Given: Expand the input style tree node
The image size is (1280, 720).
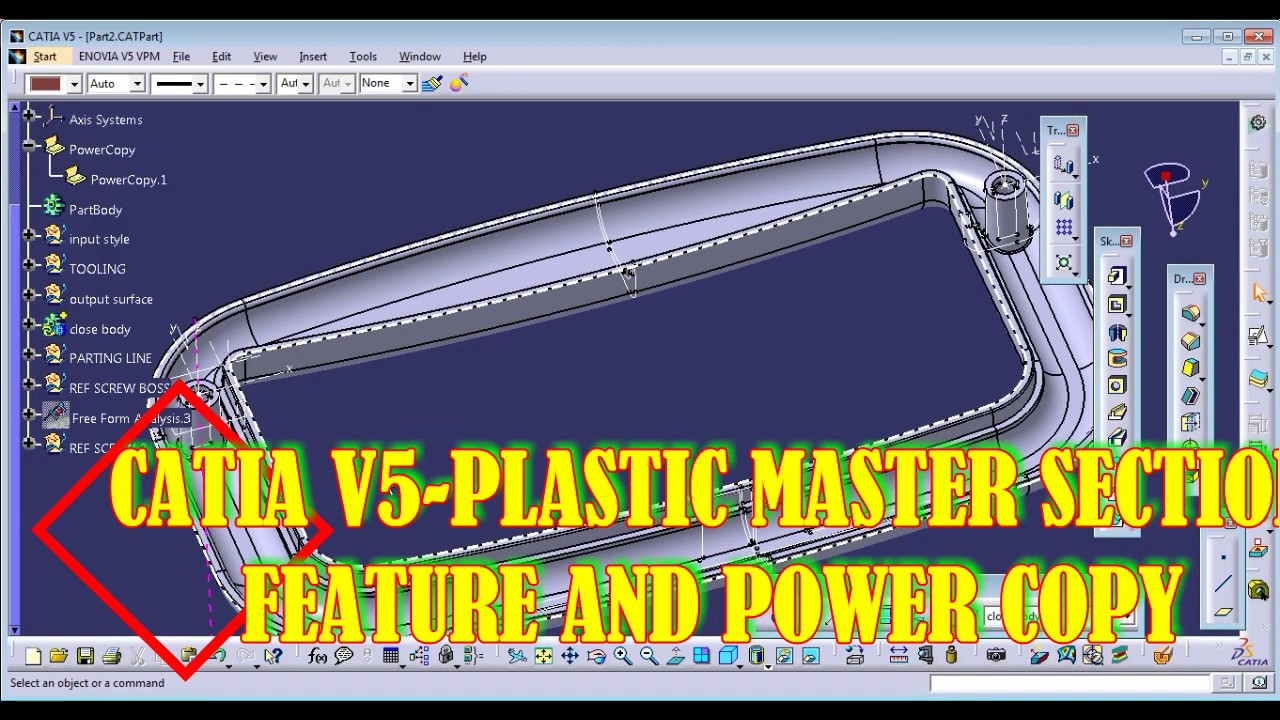Looking at the screenshot, I should click(x=28, y=235).
